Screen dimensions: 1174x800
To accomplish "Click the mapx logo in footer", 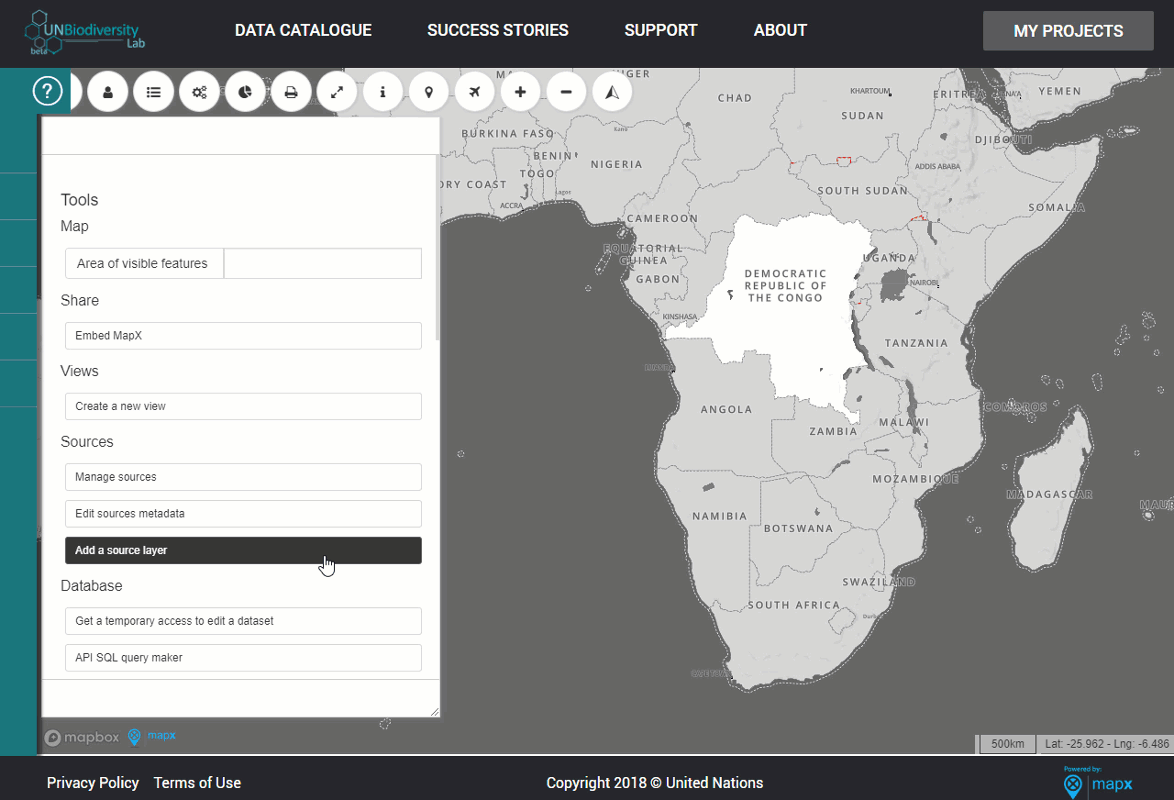I will pos(1098,782).
